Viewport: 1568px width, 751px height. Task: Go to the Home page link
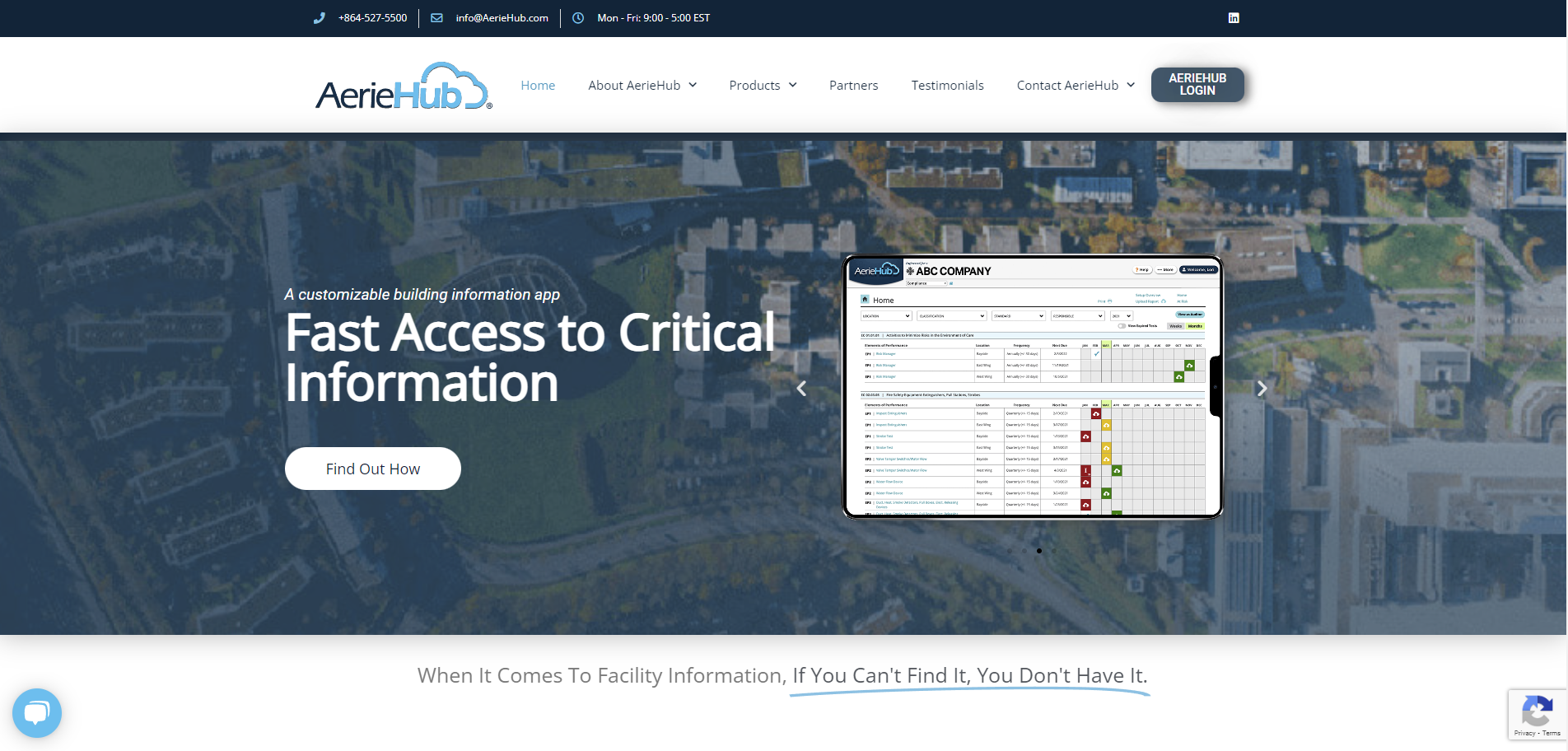click(x=538, y=85)
